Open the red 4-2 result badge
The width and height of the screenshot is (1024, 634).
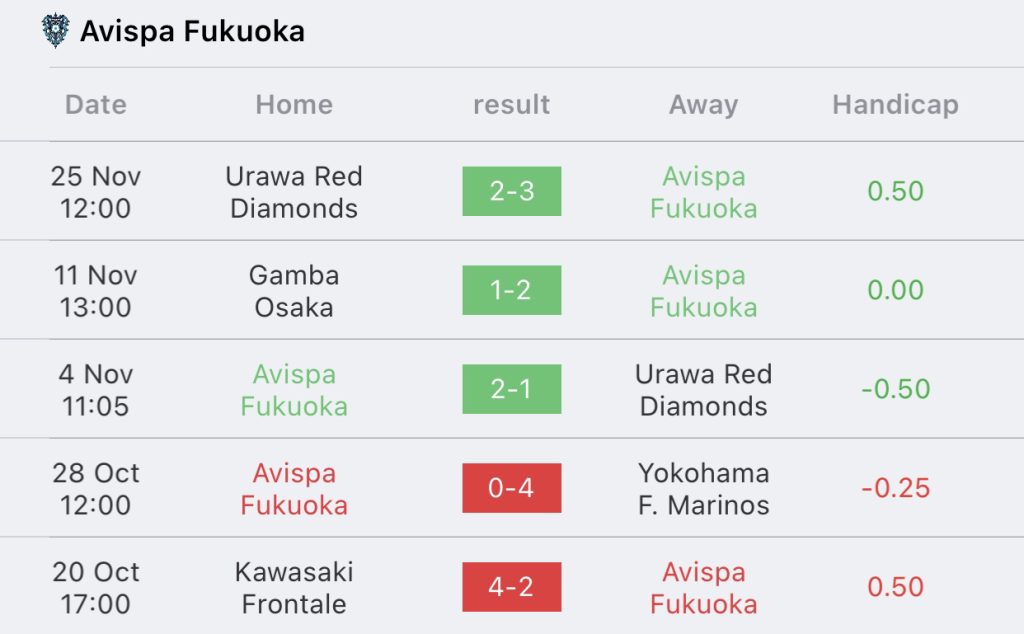click(x=511, y=587)
